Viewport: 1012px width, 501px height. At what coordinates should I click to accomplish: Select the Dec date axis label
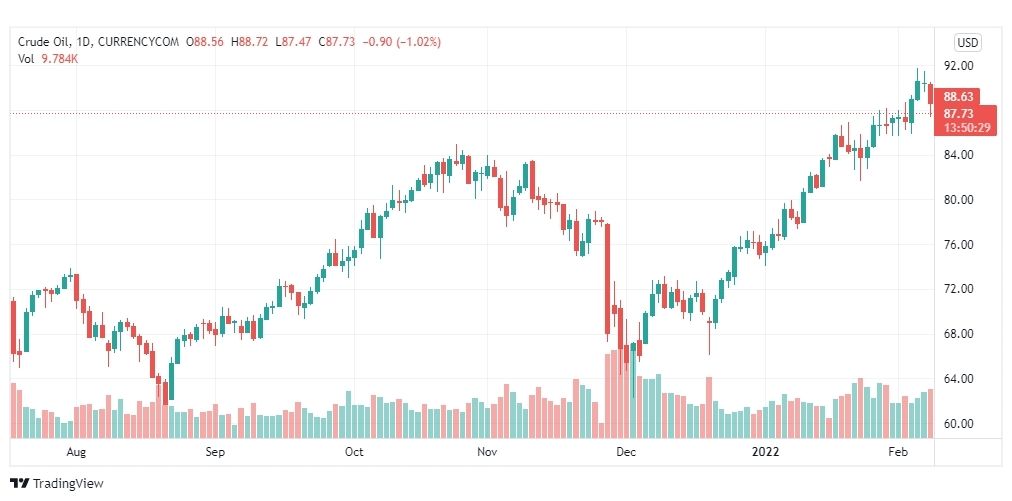[626, 451]
